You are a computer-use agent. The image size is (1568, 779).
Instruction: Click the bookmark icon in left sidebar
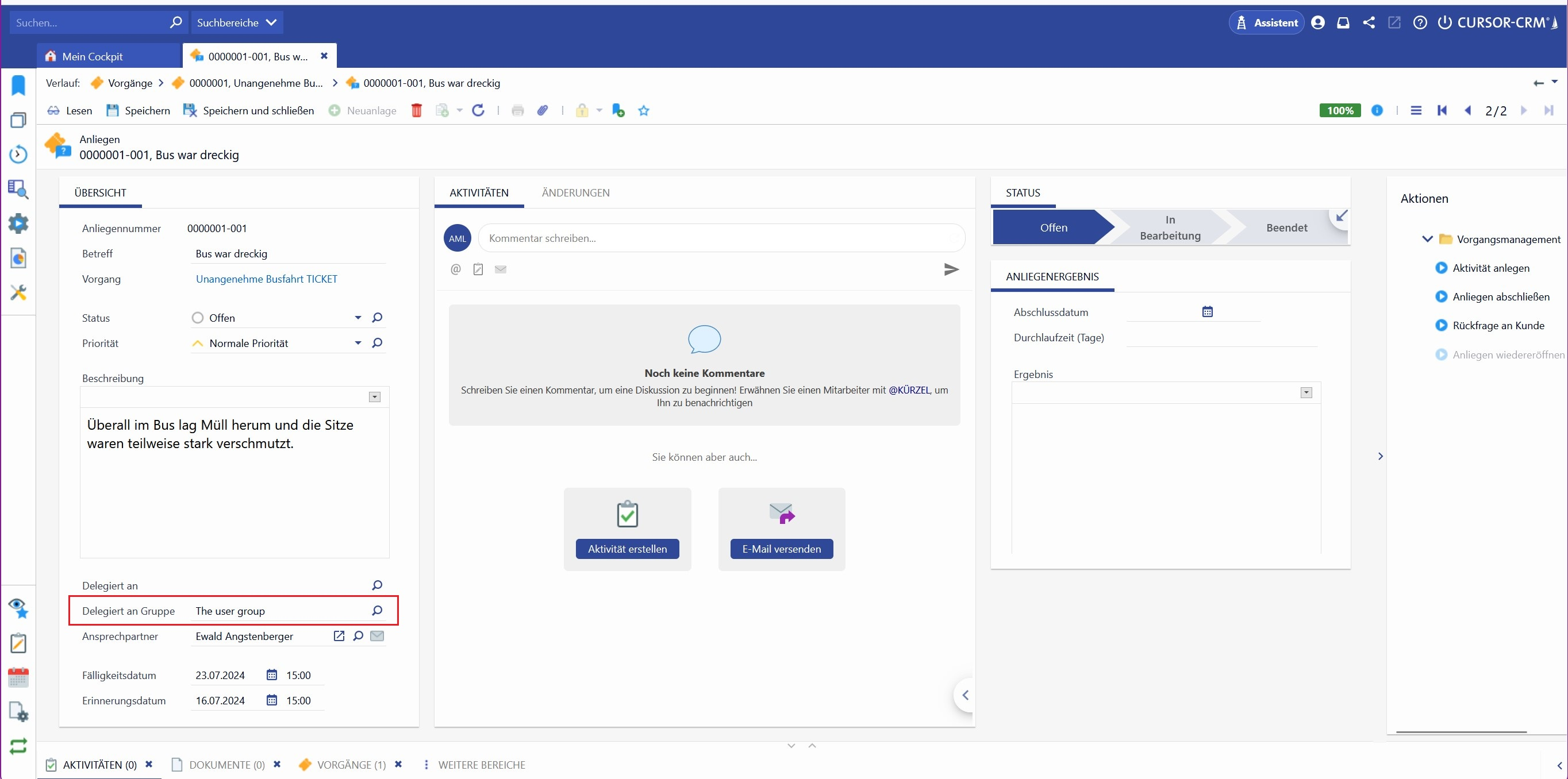click(18, 85)
